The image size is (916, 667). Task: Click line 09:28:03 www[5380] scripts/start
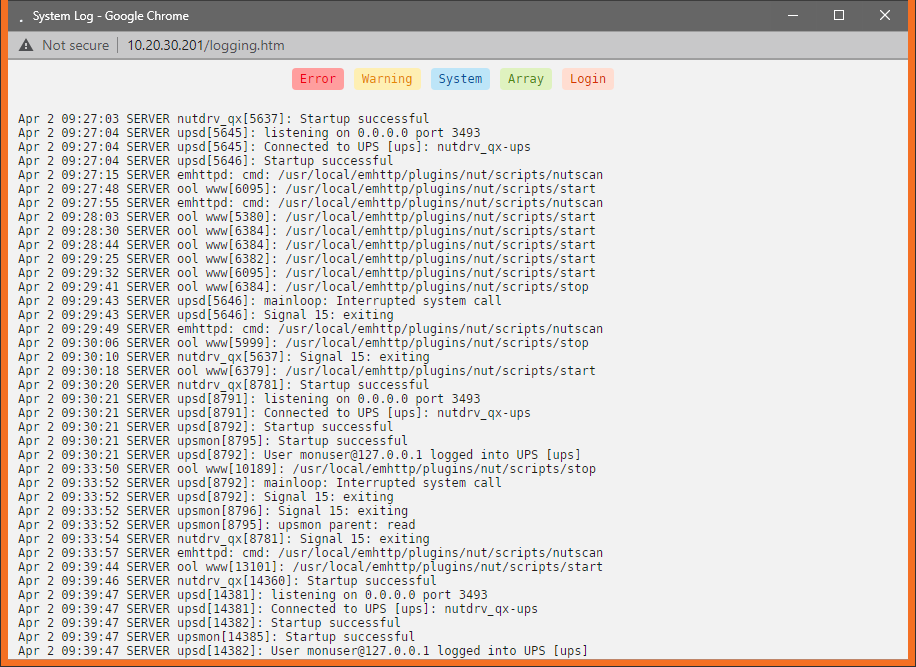tap(307, 217)
